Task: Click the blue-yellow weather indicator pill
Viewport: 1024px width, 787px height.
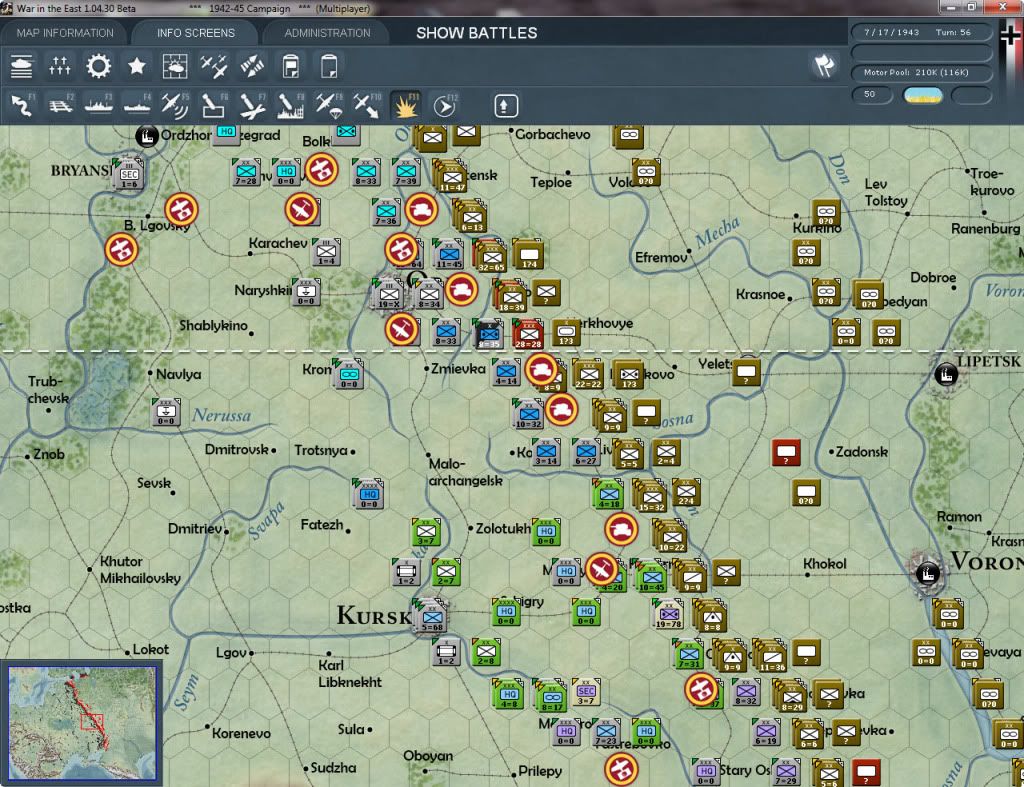Action: (x=922, y=95)
